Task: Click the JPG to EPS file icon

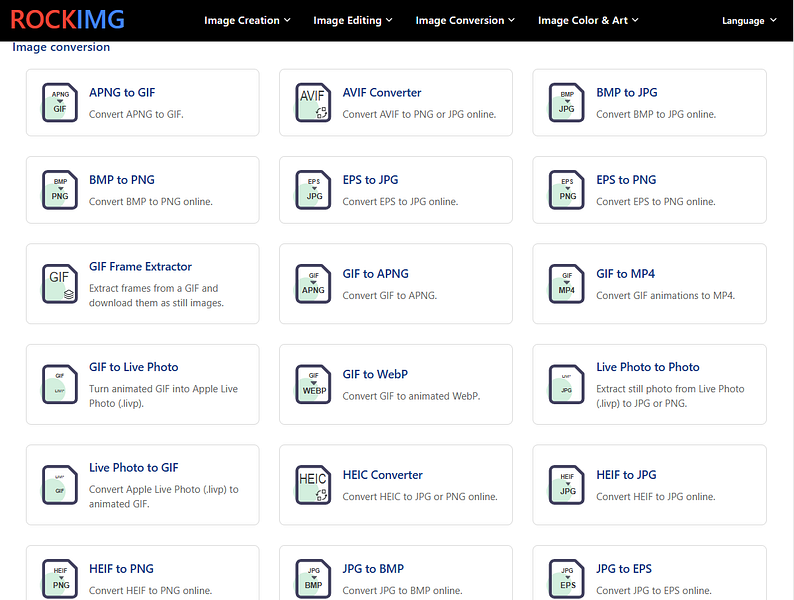Action: pyautogui.click(x=567, y=579)
